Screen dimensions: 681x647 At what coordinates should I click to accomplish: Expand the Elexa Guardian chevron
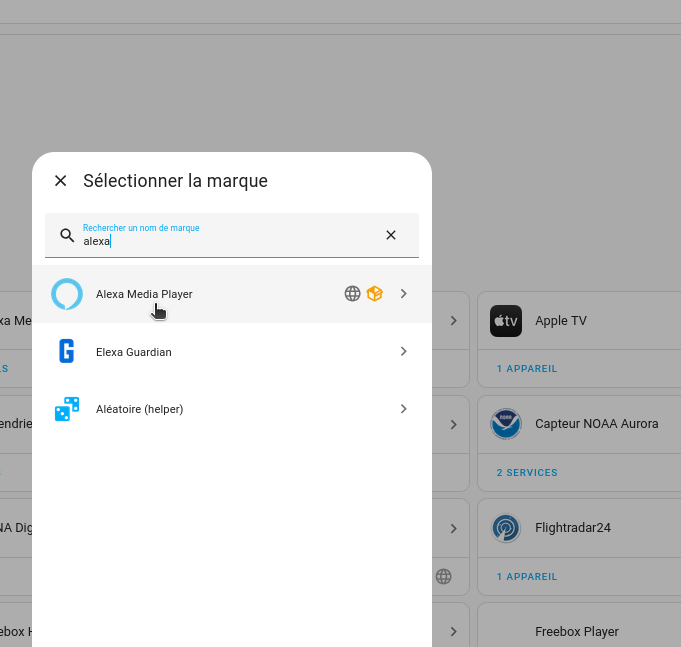pos(403,351)
